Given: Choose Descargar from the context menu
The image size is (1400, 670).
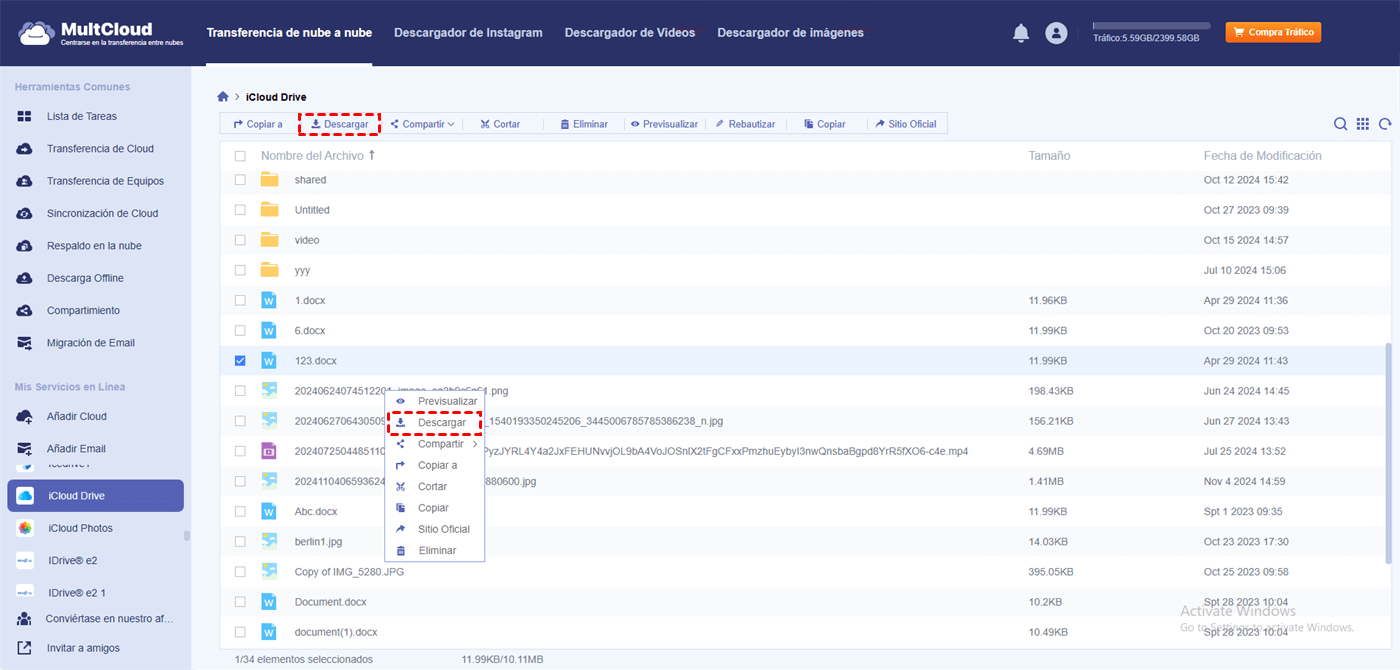Looking at the screenshot, I should click(441, 423).
